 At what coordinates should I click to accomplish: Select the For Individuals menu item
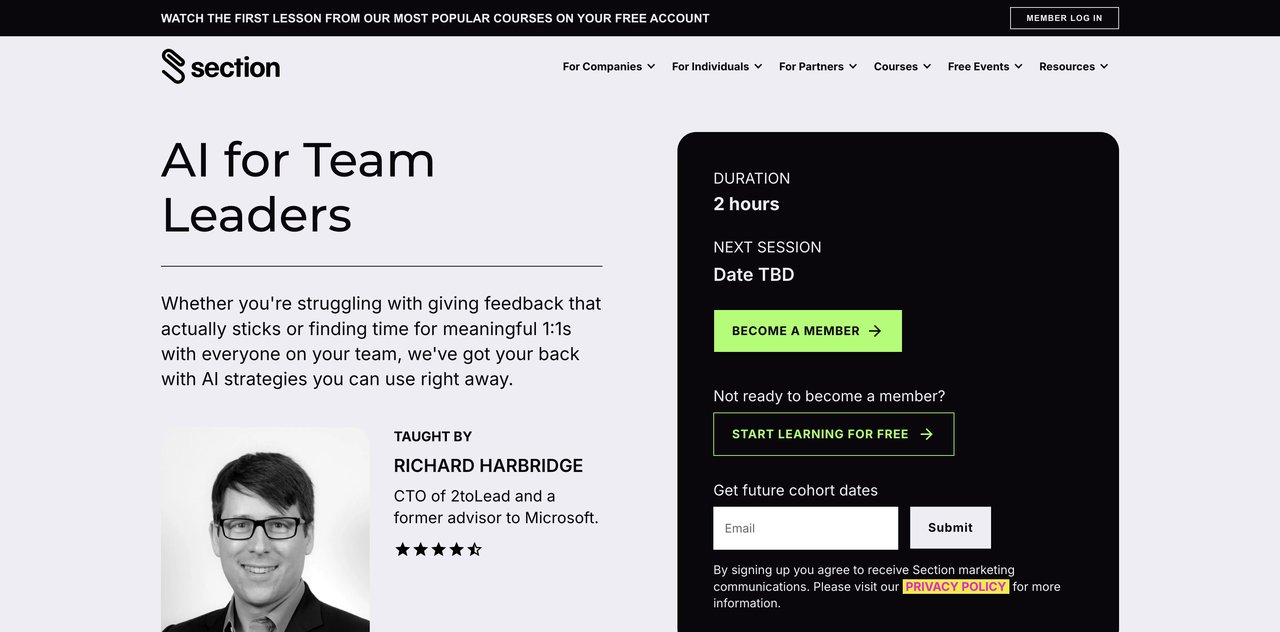pyautogui.click(x=716, y=66)
